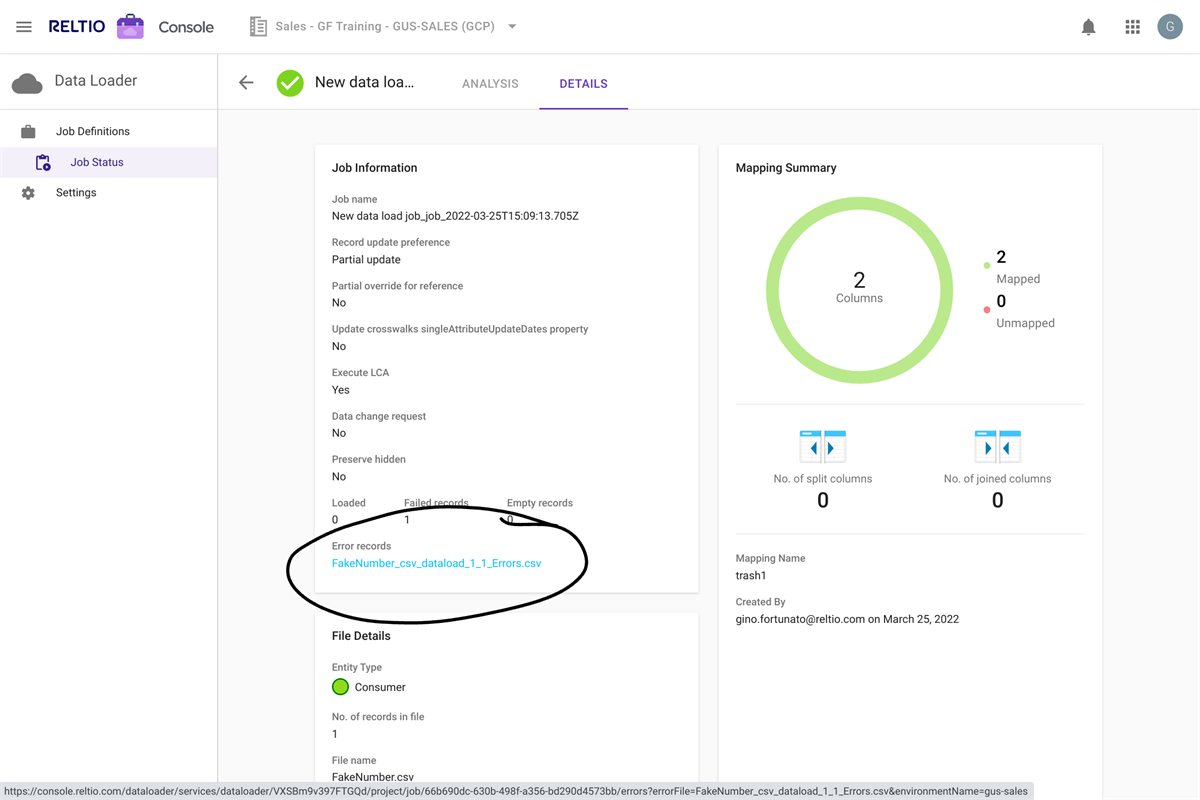This screenshot has height=800, width=1200.
Task: Open the user account avatar G
Action: point(1170,27)
